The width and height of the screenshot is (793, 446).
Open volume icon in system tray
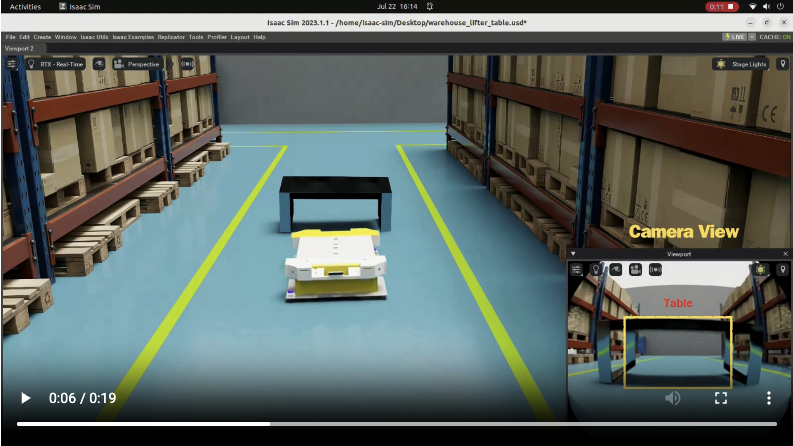tap(766, 7)
